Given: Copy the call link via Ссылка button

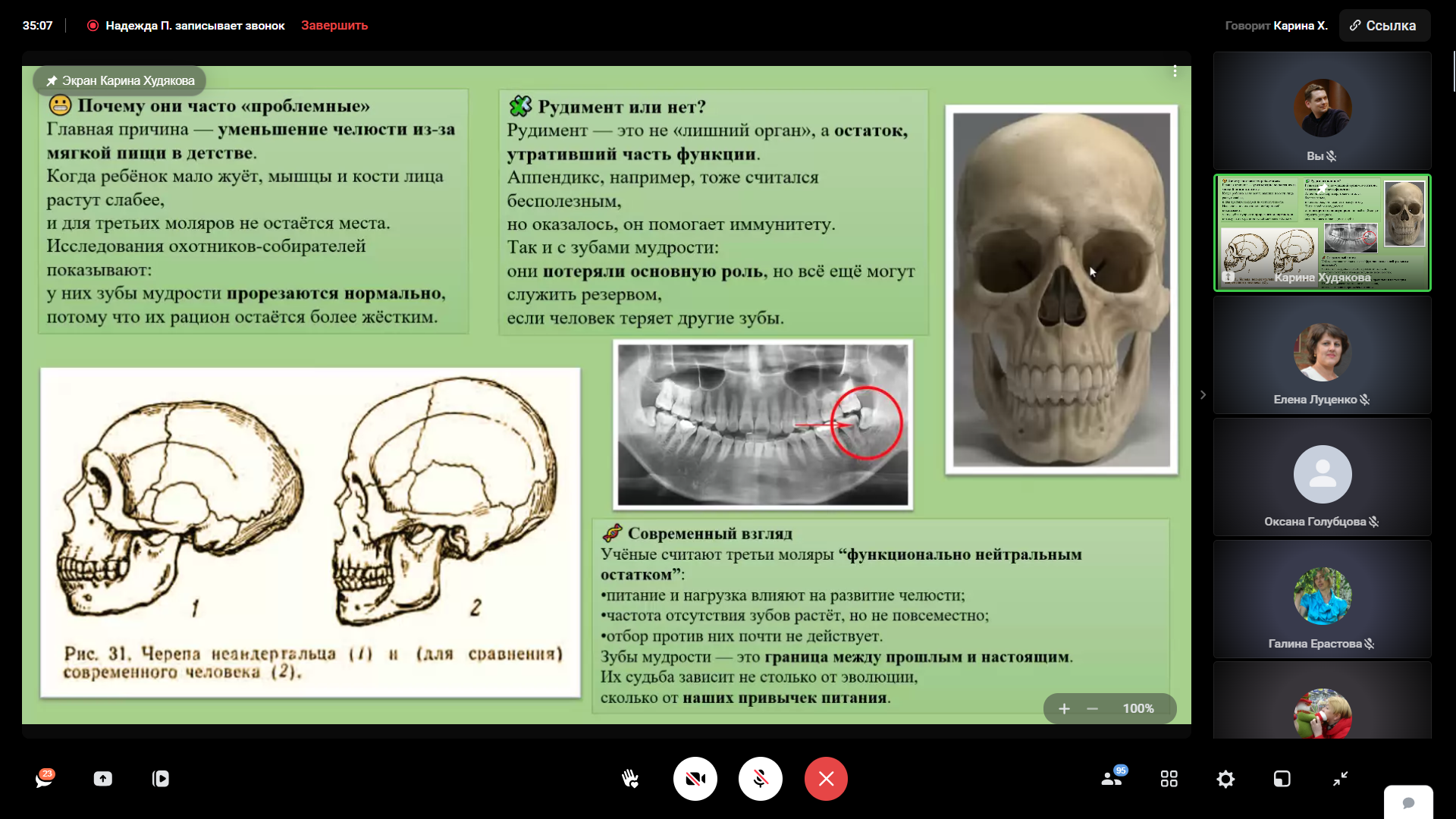Looking at the screenshot, I should [1384, 25].
